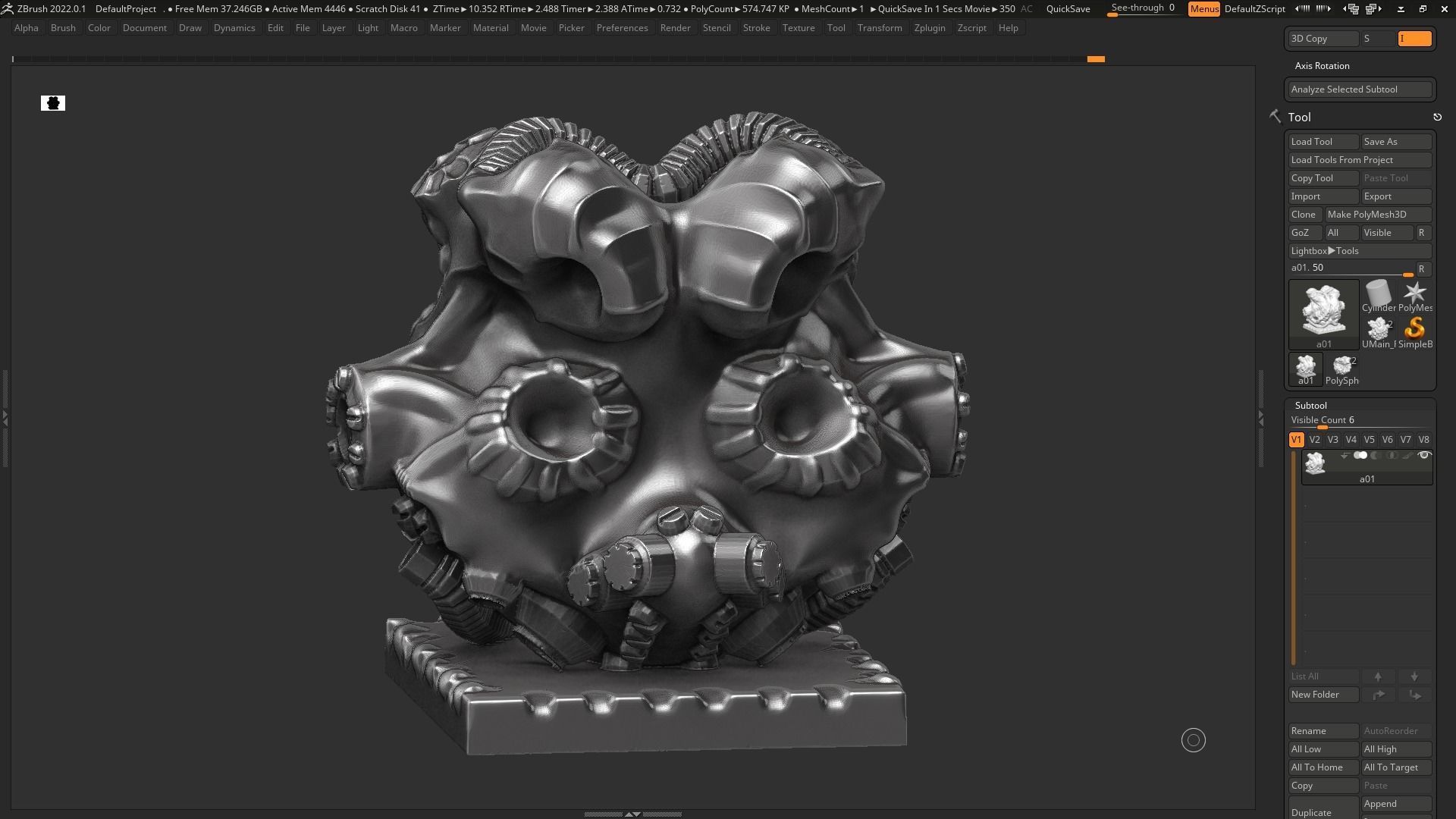The height and width of the screenshot is (819, 1456).
Task: Toggle a01 subtool intersection mode icon
Action: [x=1392, y=456]
